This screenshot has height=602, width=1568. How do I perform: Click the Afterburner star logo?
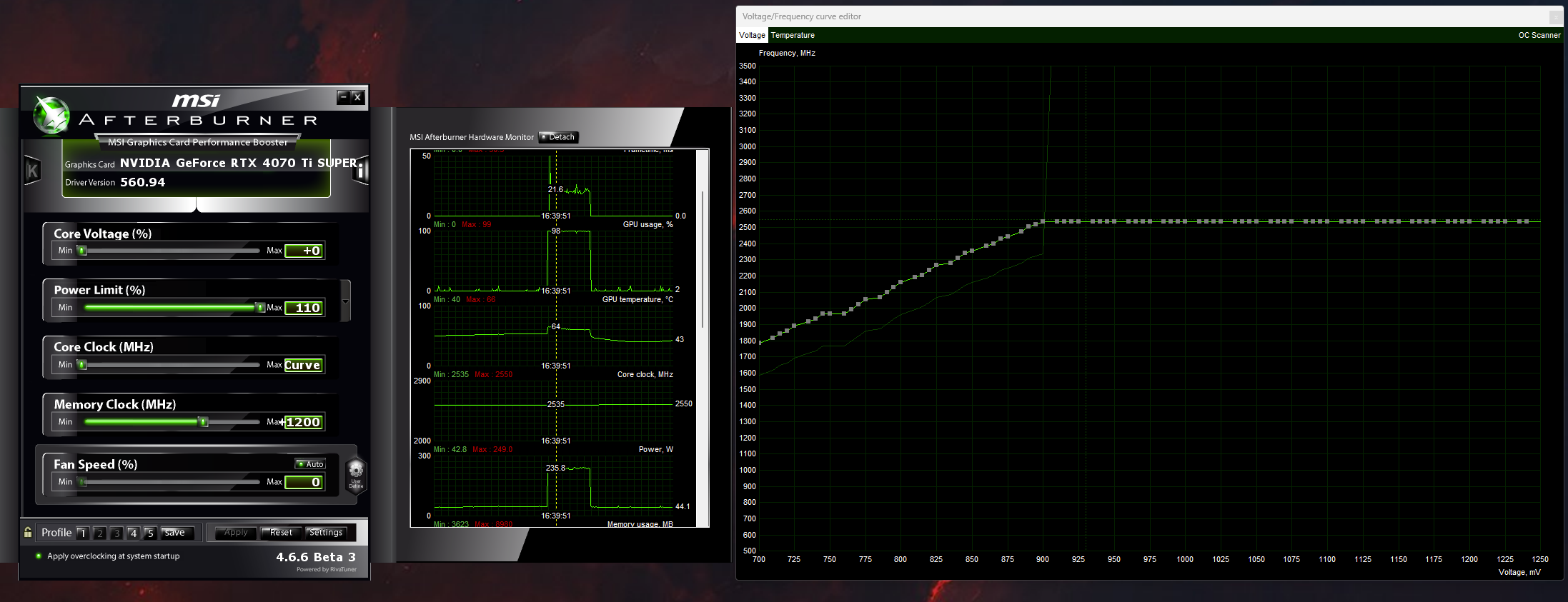tap(52, 115)
